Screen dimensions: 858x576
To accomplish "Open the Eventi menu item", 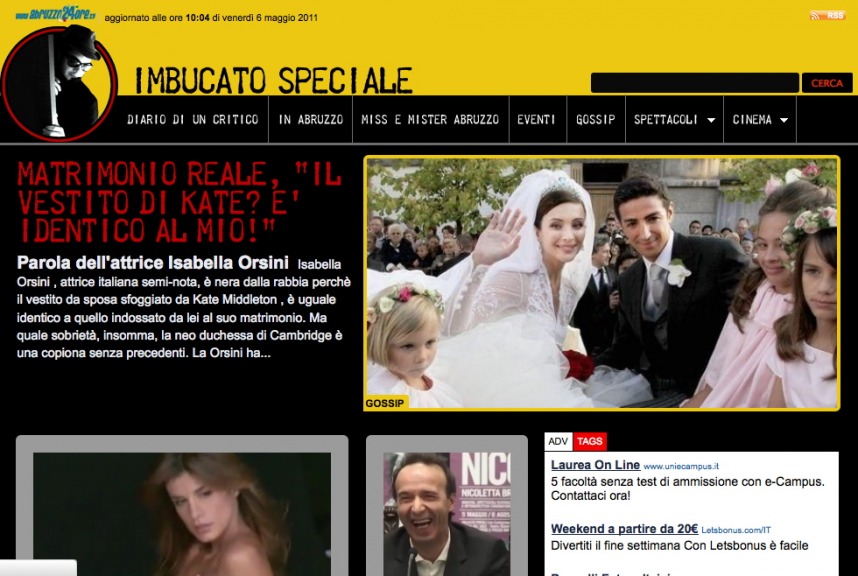I will pos(536,119).
